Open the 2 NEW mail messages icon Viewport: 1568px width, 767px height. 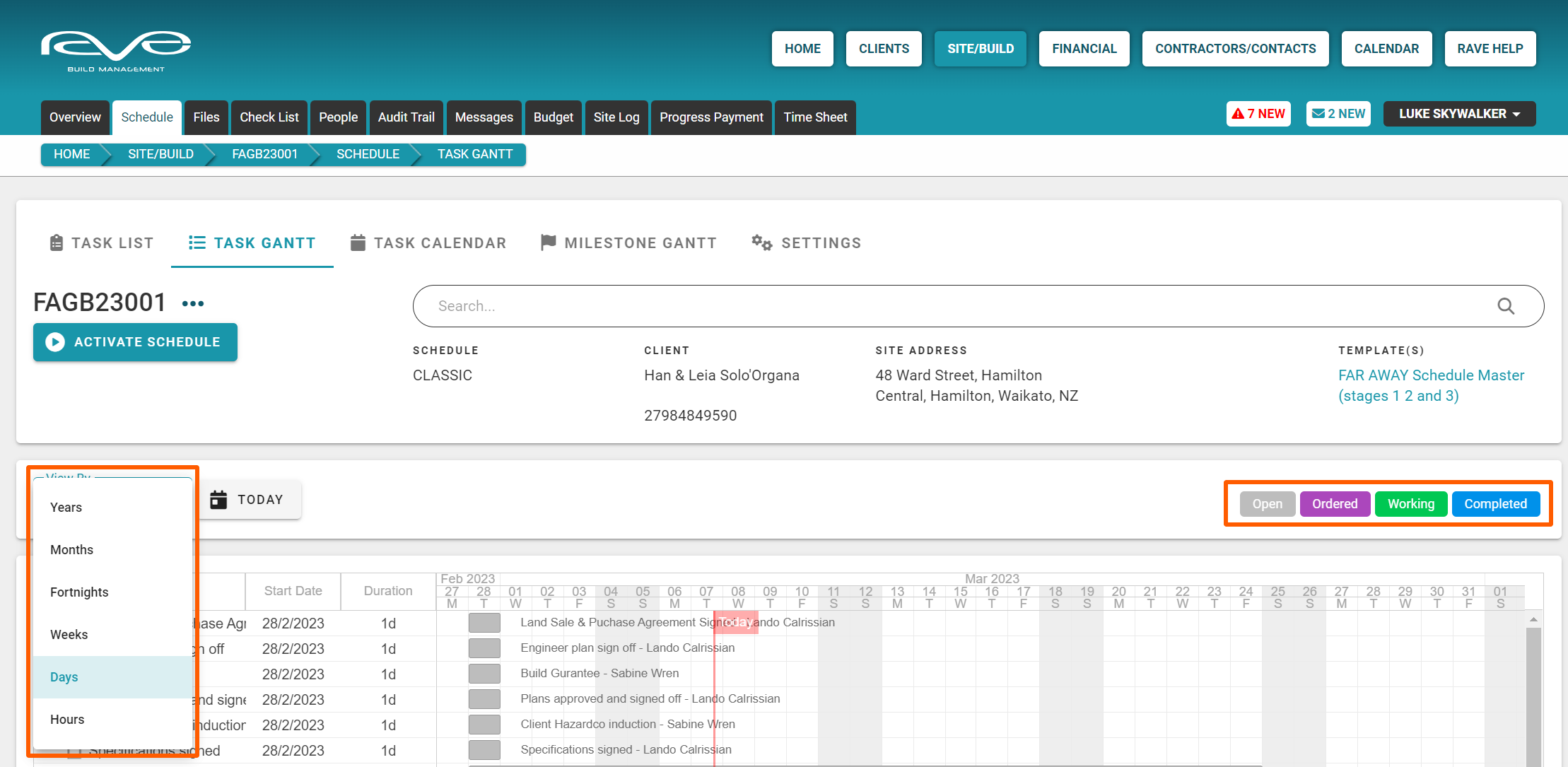1318,114
